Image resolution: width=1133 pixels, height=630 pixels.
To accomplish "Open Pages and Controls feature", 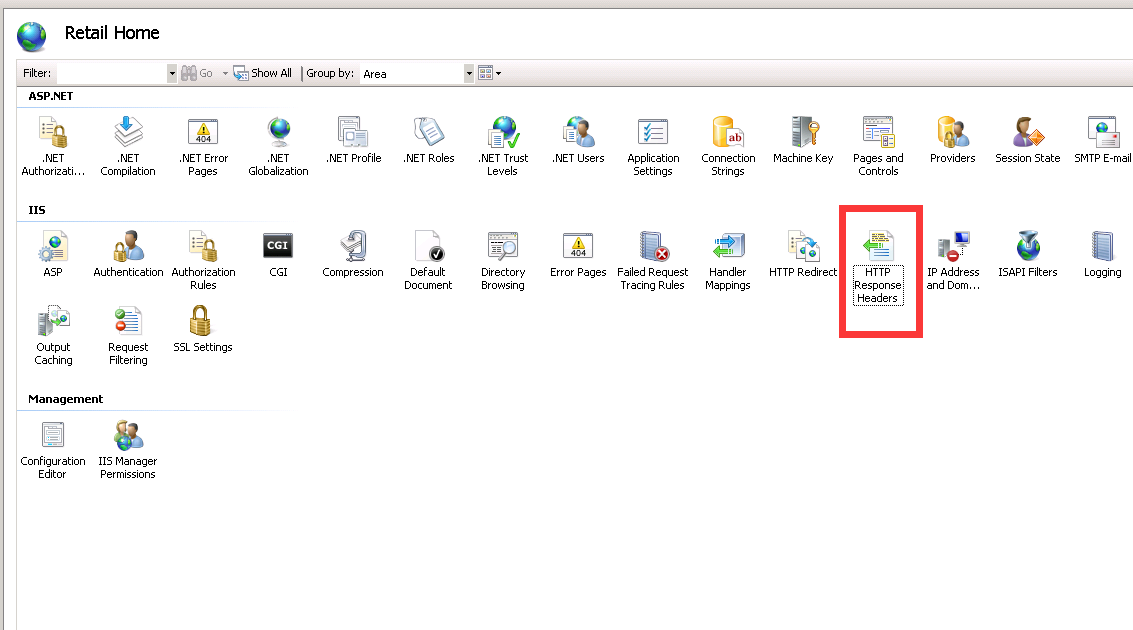I will click(878, 146).
